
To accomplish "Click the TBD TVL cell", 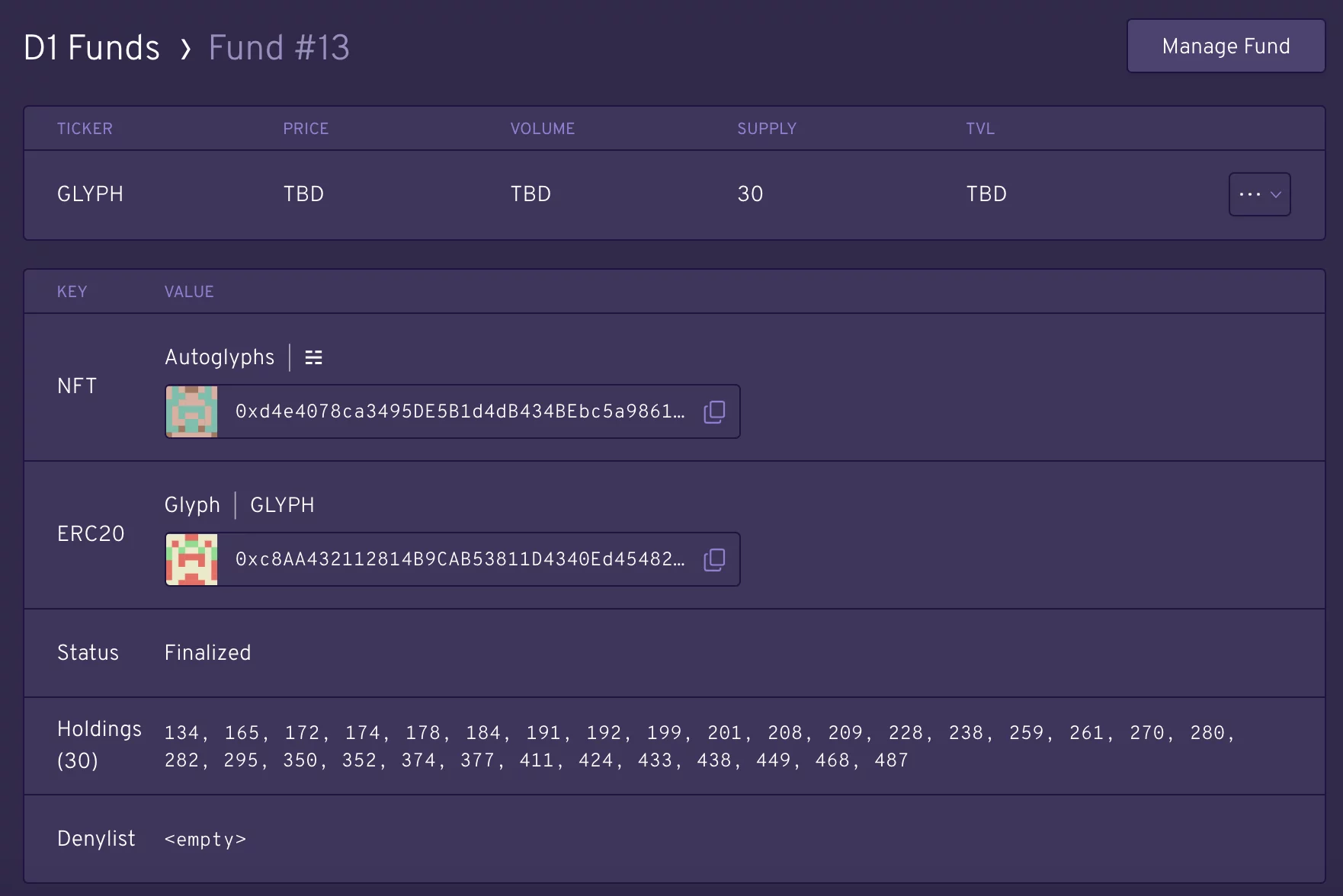I will coord(986,194).
